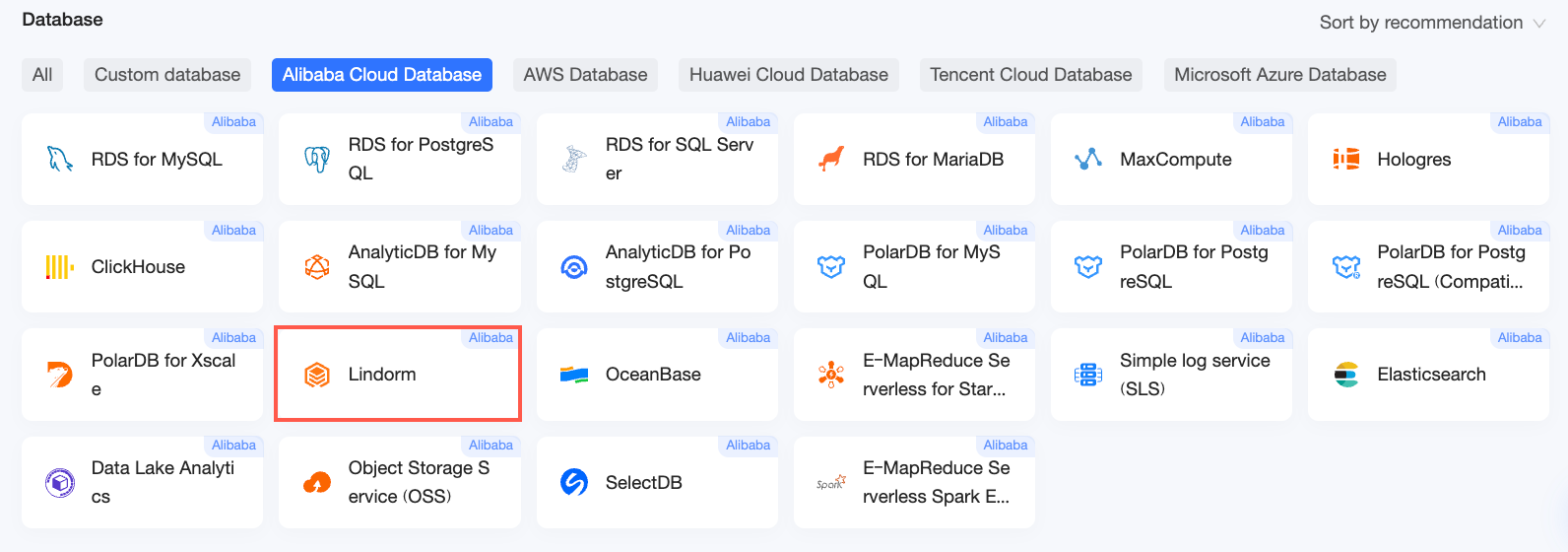Screen dimensions: 1568x552
Task: Click the RDS for MariaDB seal icon
Action: [832, 159]
